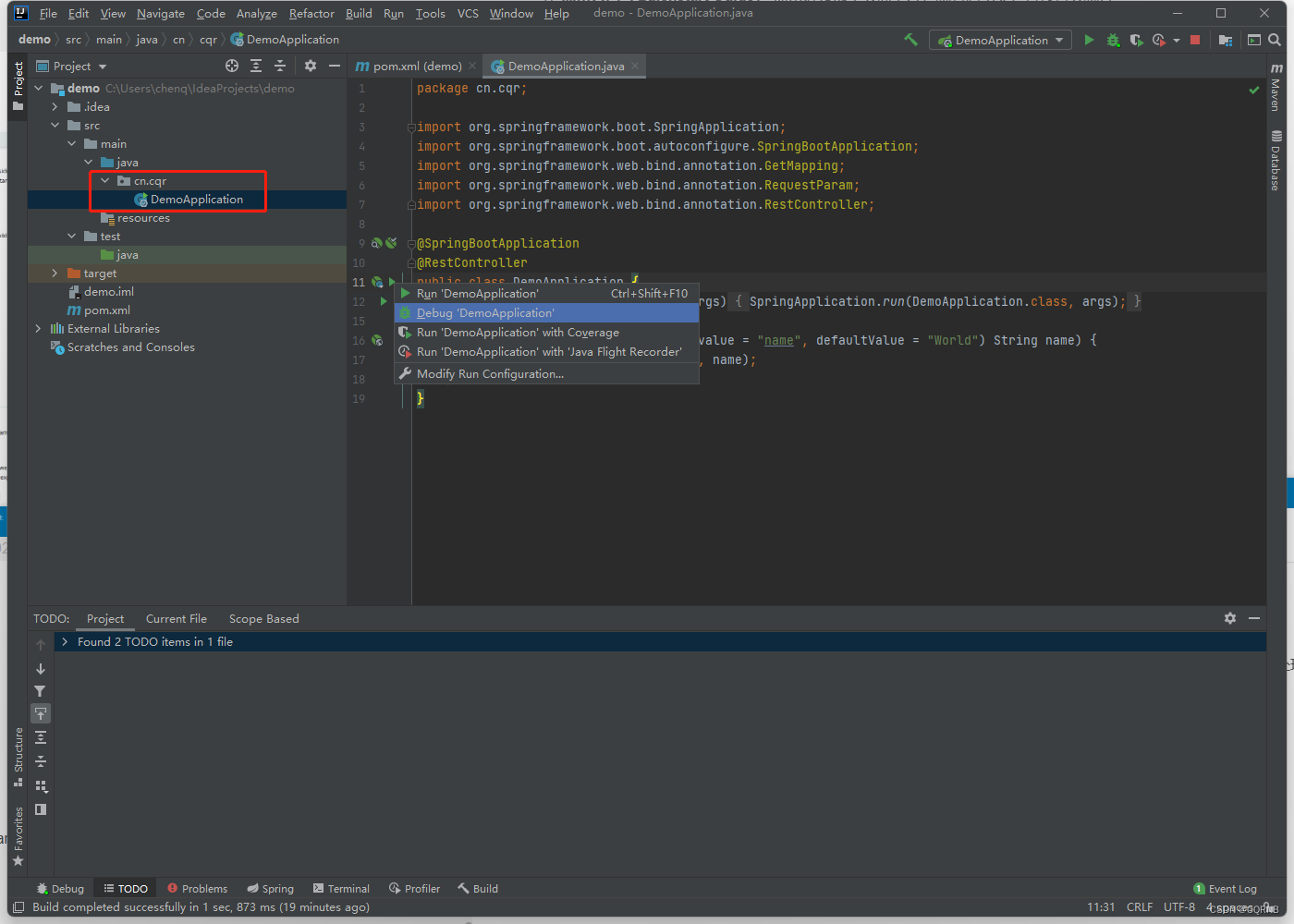Open the Terminal tool window
This screenshot has height=924, width=1294.
pos(341,888)
